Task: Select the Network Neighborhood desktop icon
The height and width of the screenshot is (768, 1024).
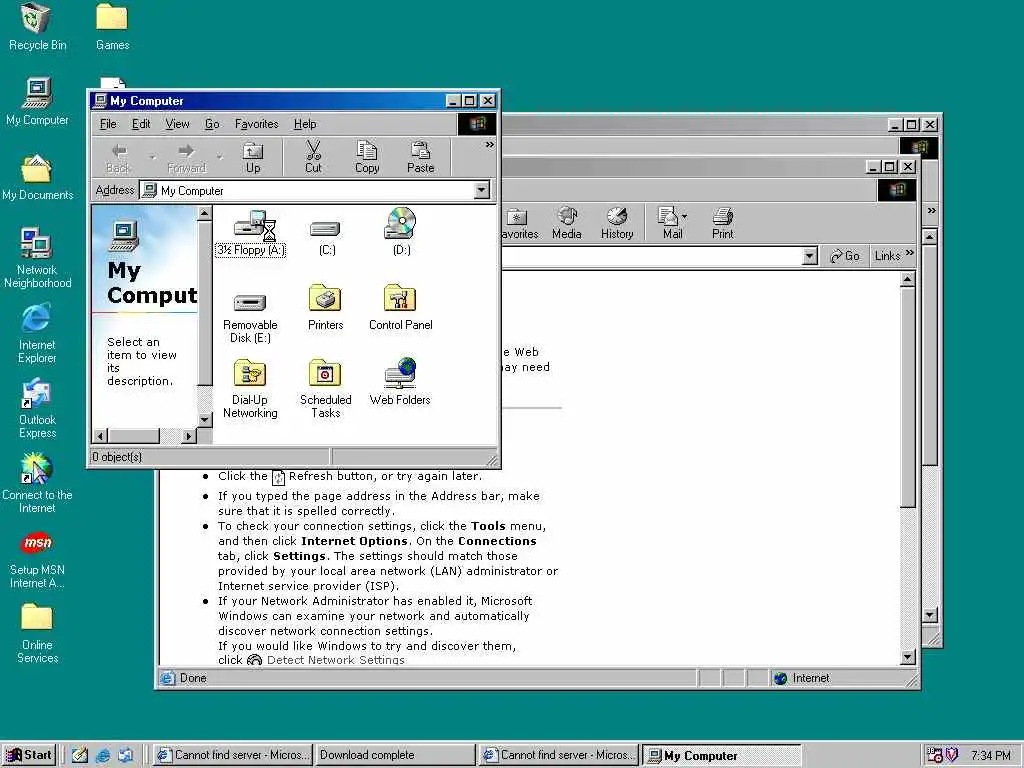Action: point(37,258)
